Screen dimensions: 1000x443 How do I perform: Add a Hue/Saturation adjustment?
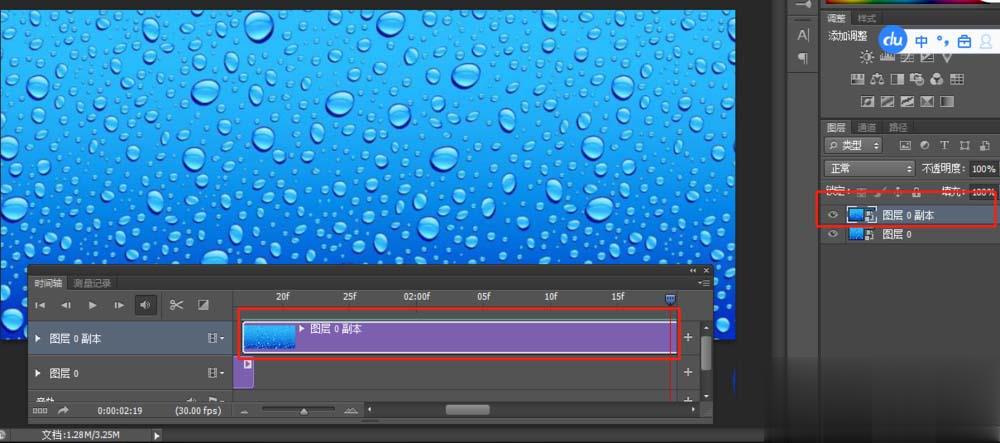click(x=858, y=80)
